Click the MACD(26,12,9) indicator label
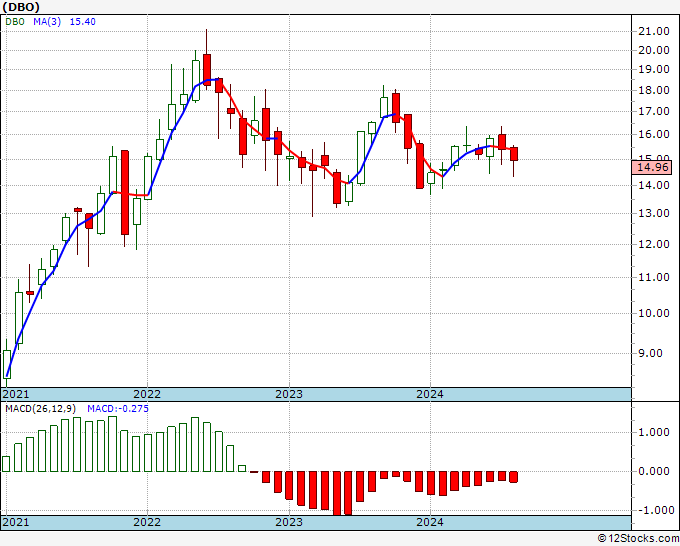The height and width of the screenshot is (546, 680). tap(41, 409)
